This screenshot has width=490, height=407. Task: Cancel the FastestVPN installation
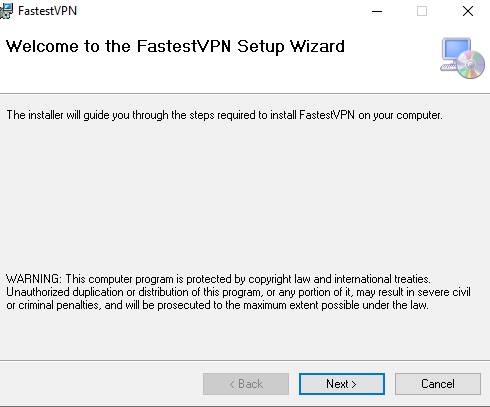point(438,384)
